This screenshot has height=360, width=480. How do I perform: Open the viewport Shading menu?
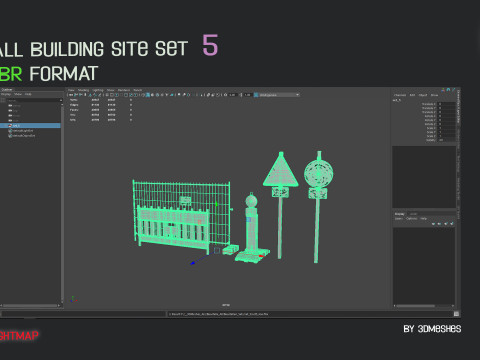pyautogui.click(x=83, y=90)
